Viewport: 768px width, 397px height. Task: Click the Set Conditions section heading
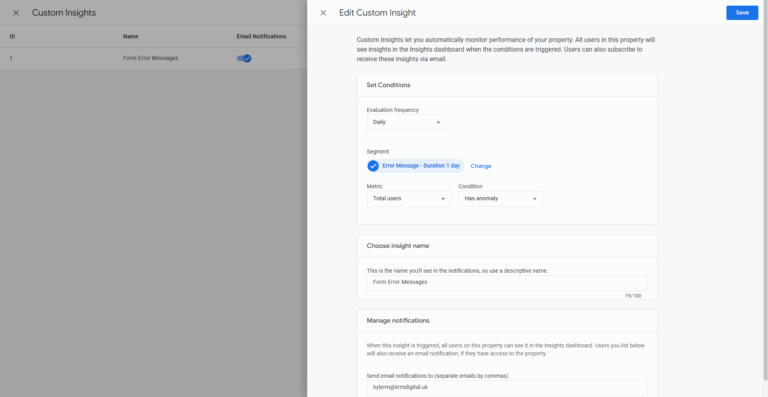click(388, 85)
